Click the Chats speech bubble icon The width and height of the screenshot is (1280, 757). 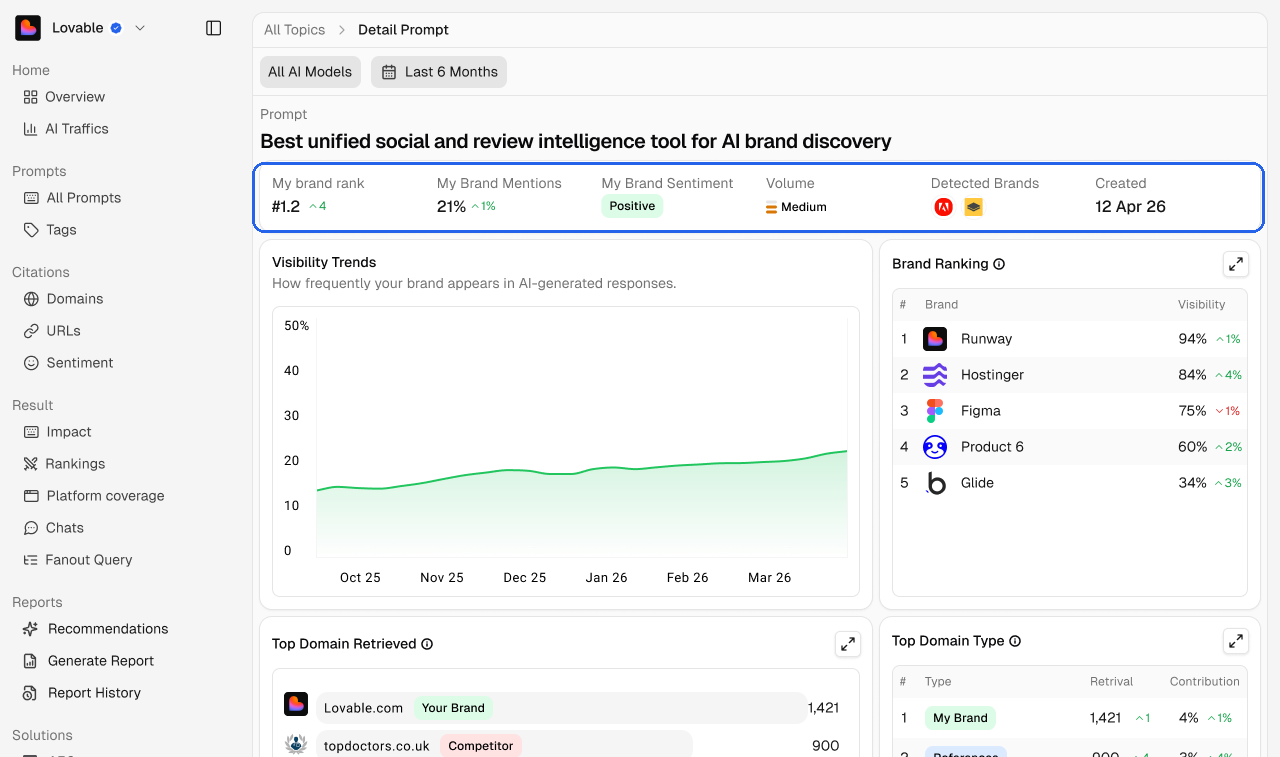31,528
